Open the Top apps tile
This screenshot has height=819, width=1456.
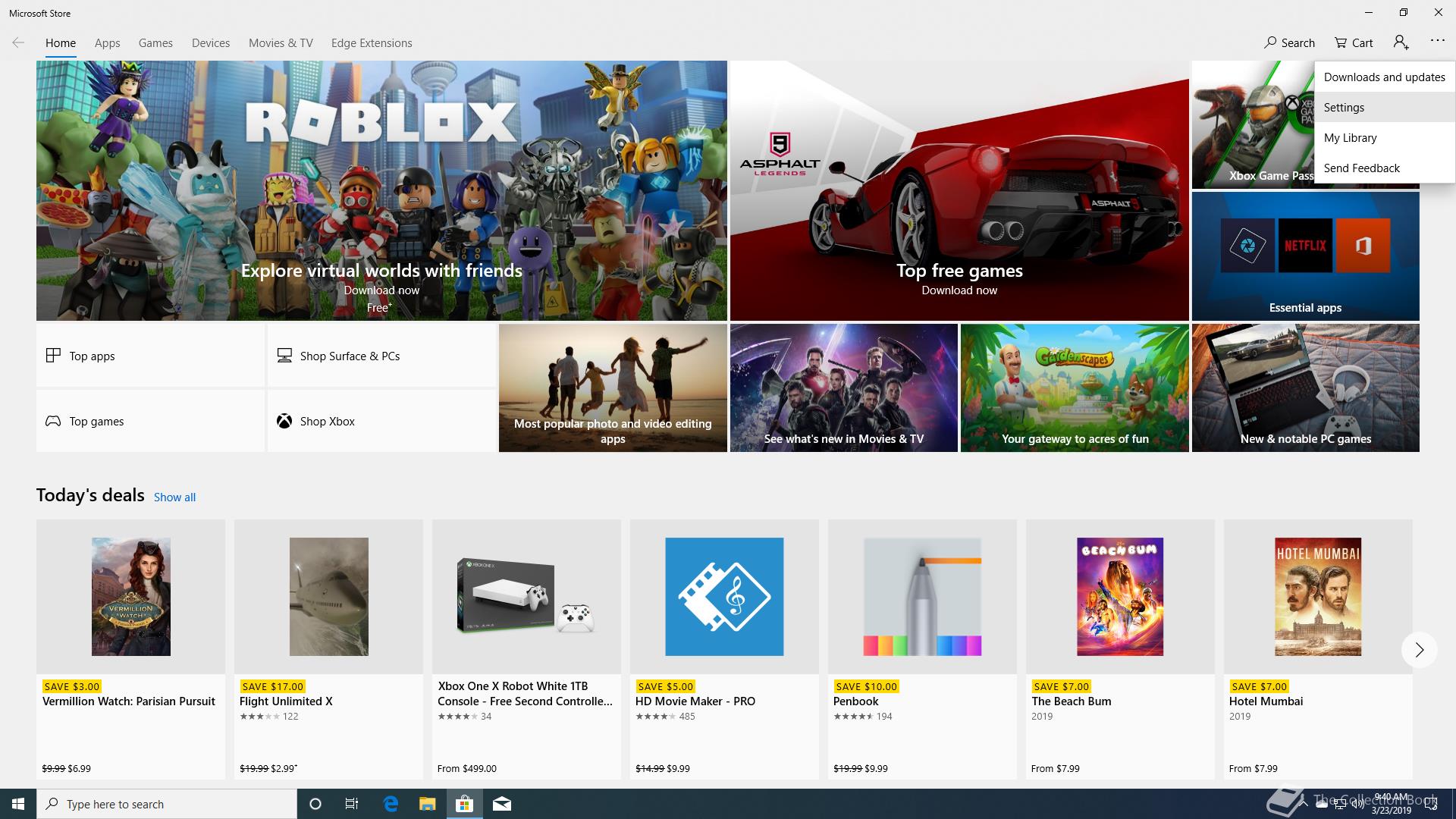point(150,356)
